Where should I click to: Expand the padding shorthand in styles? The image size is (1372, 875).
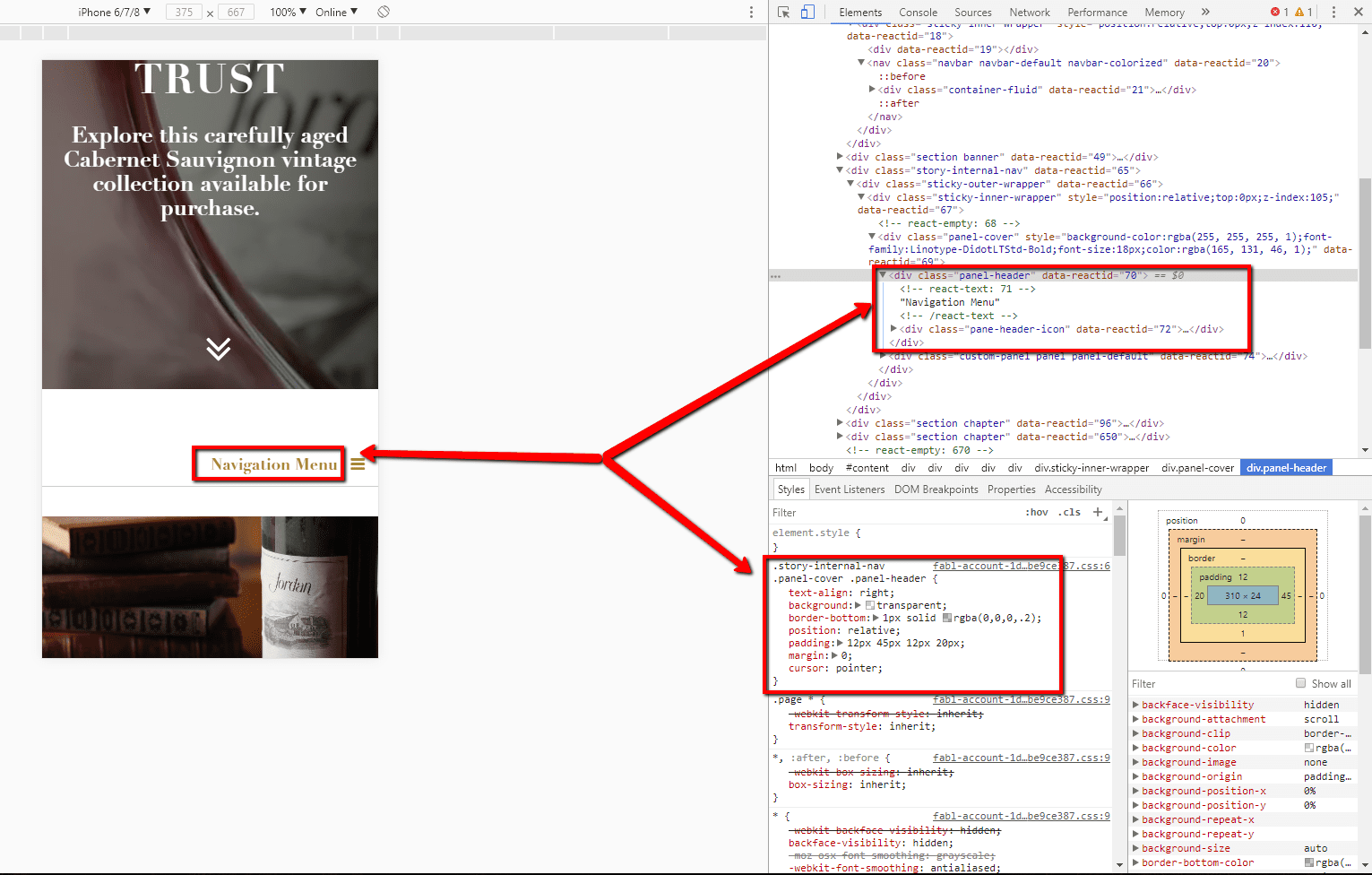[x=840, y=643]
